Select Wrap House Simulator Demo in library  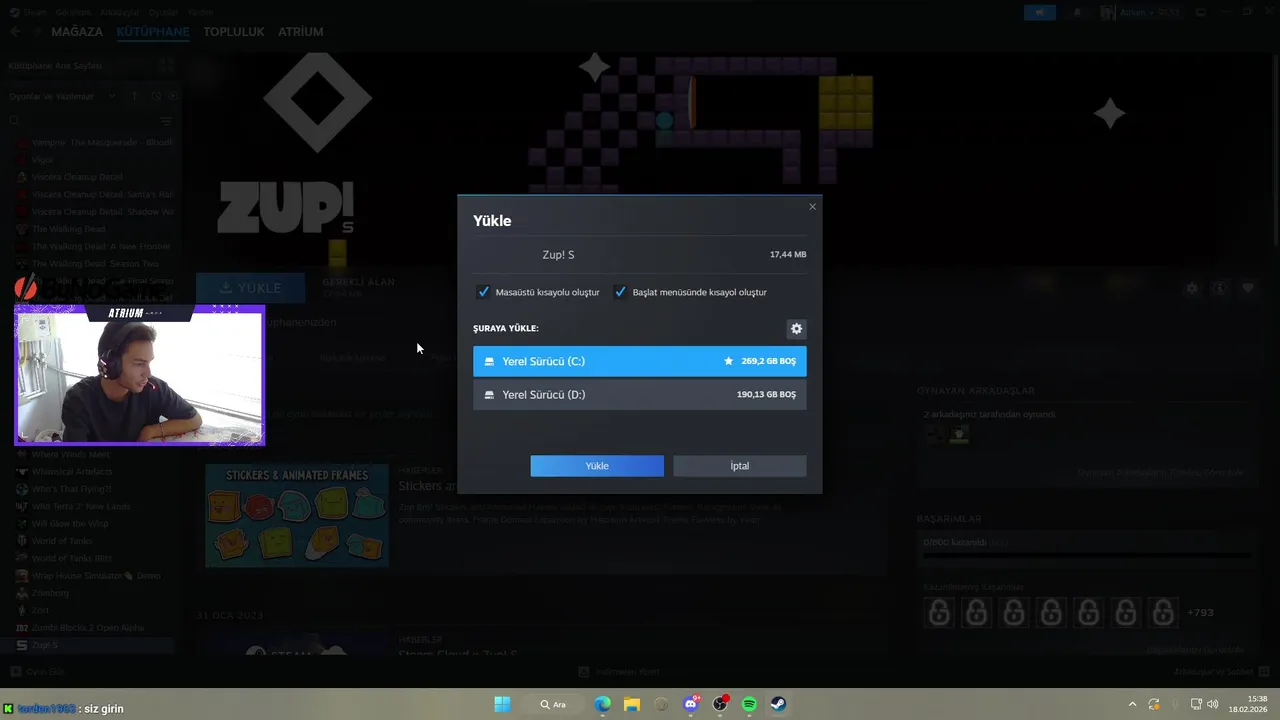pos(95,576)
